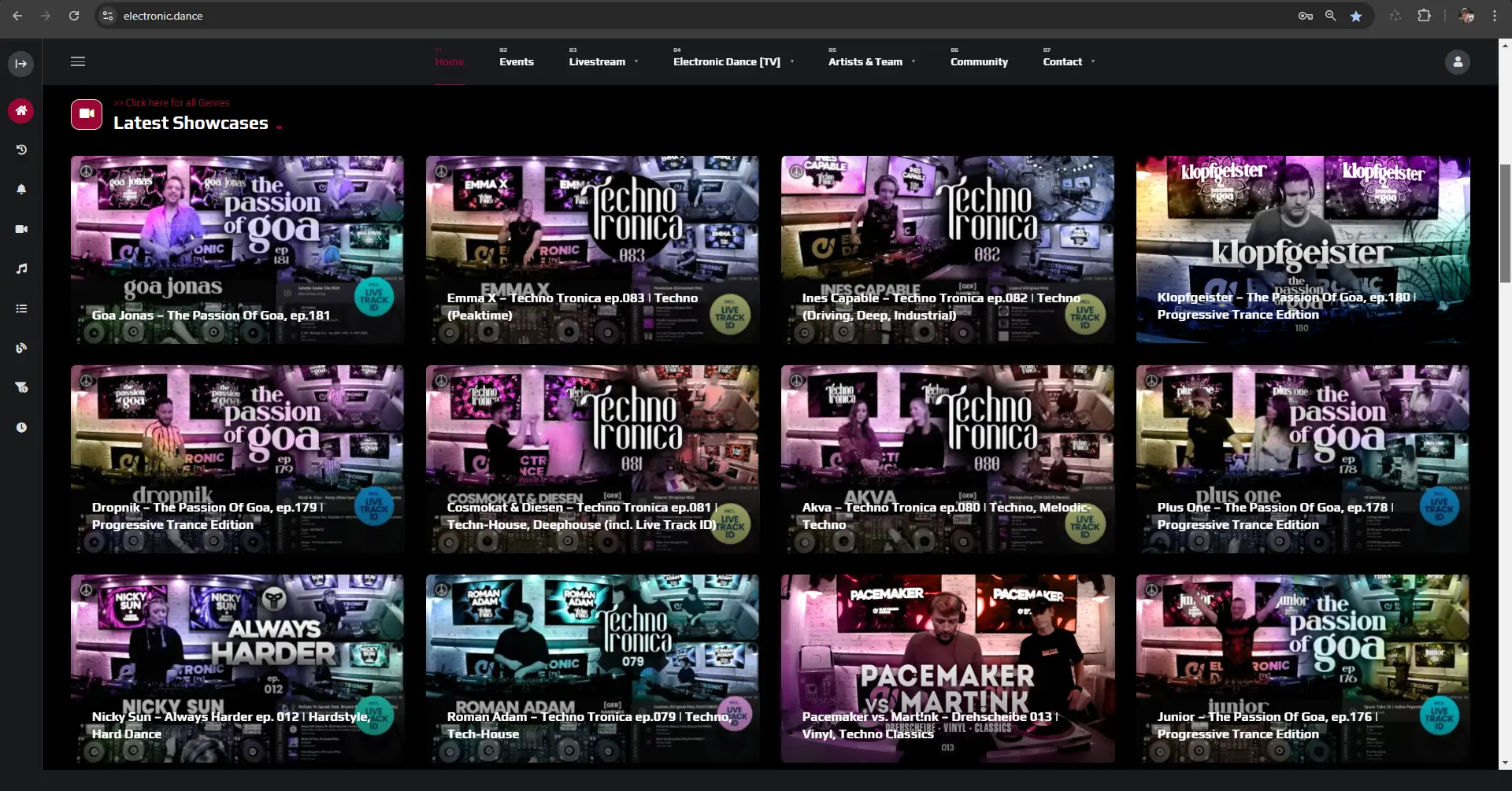Open Goa Jonas Passion Of Goa ep.181 showcase
Screen dimensions: 1512x791
[237, 249]
